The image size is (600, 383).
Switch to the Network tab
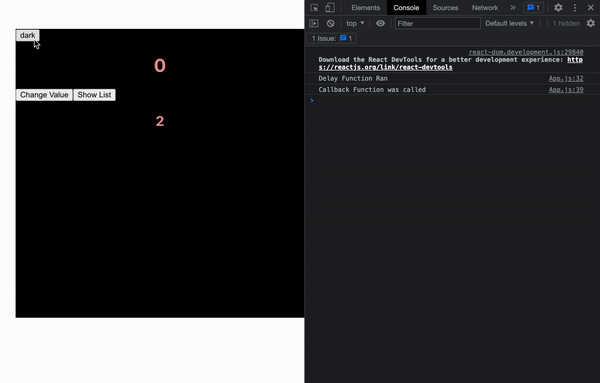click(x=485, y=8)
